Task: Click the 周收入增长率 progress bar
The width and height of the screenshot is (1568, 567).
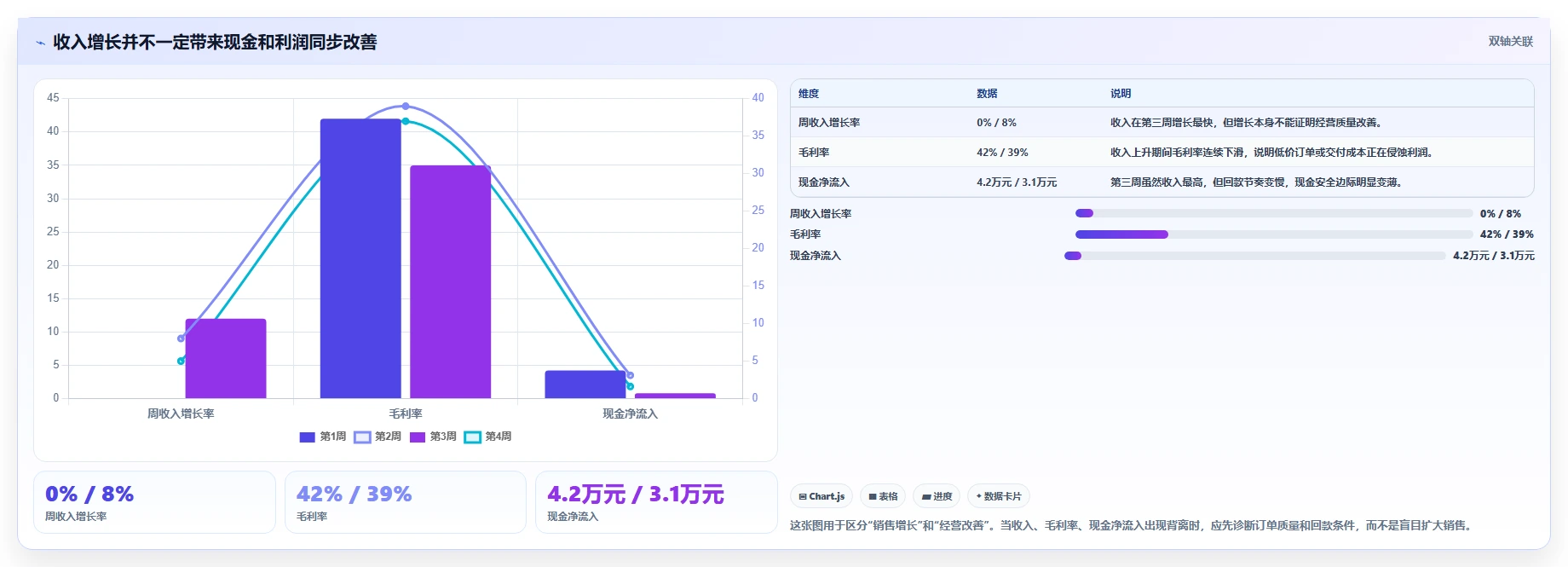Action: coord(1274,213)
